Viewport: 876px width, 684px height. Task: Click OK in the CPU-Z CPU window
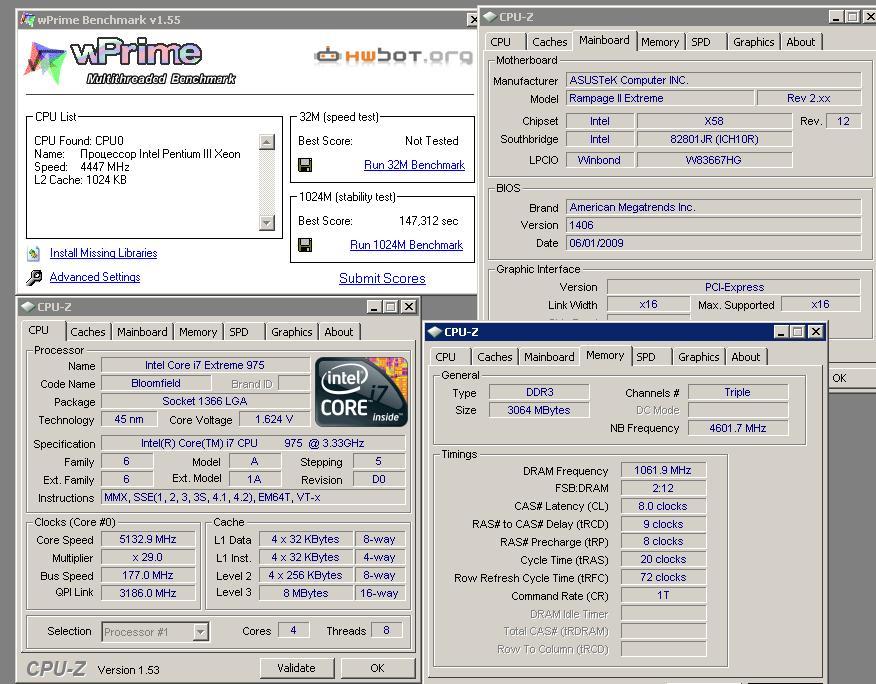[x=378, y=668]
